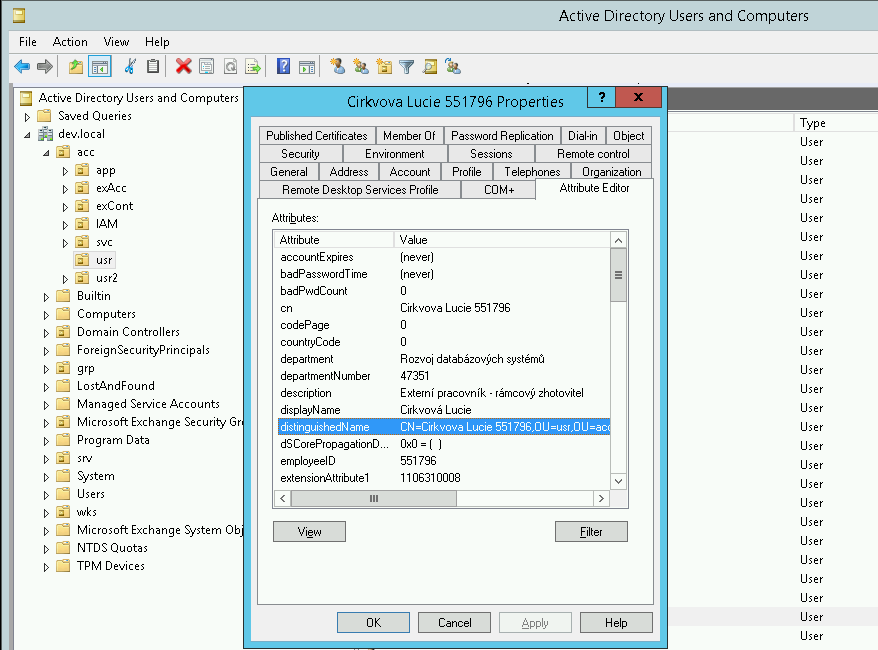
Task: Expand the TPM Devices node
Action: 46,567
